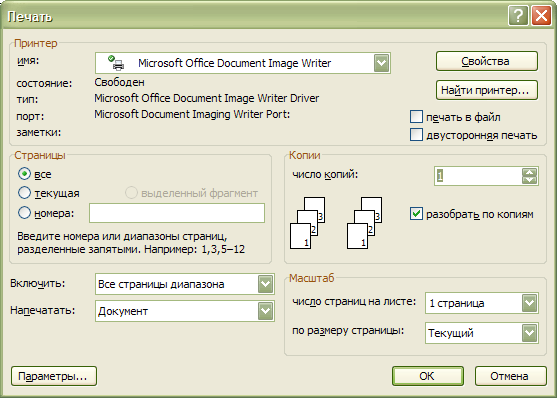Enable двусторонняя печать checkbox

pos(416,135)
